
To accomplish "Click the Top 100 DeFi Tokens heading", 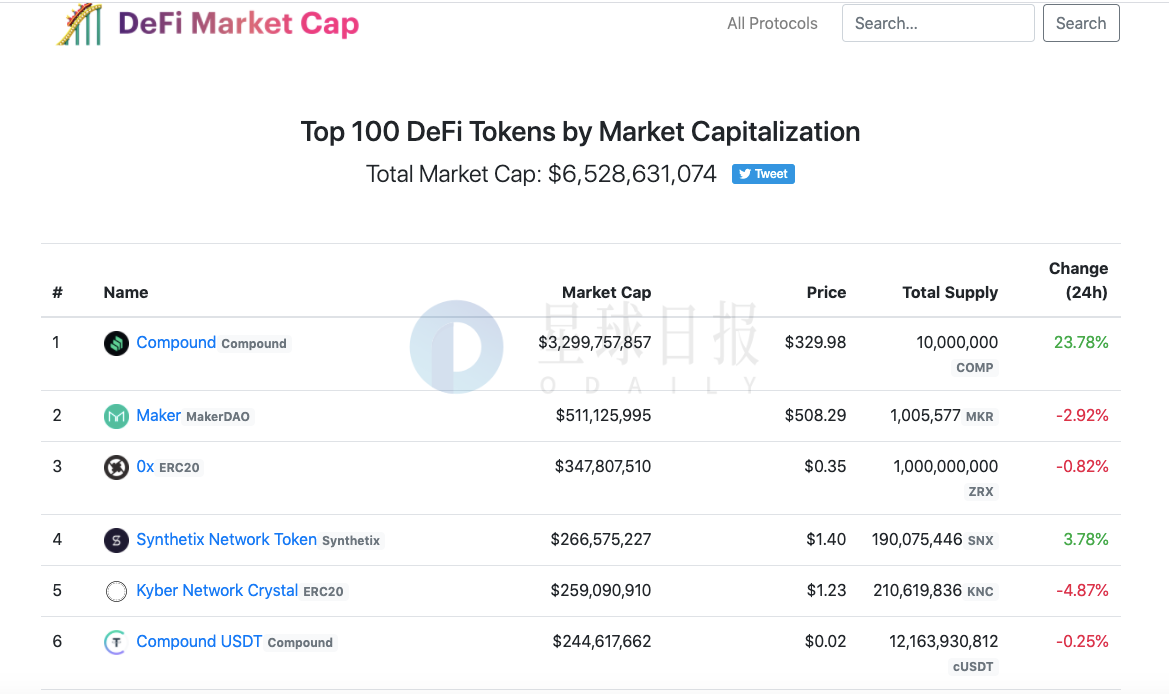I will click(x=580, y=132).
